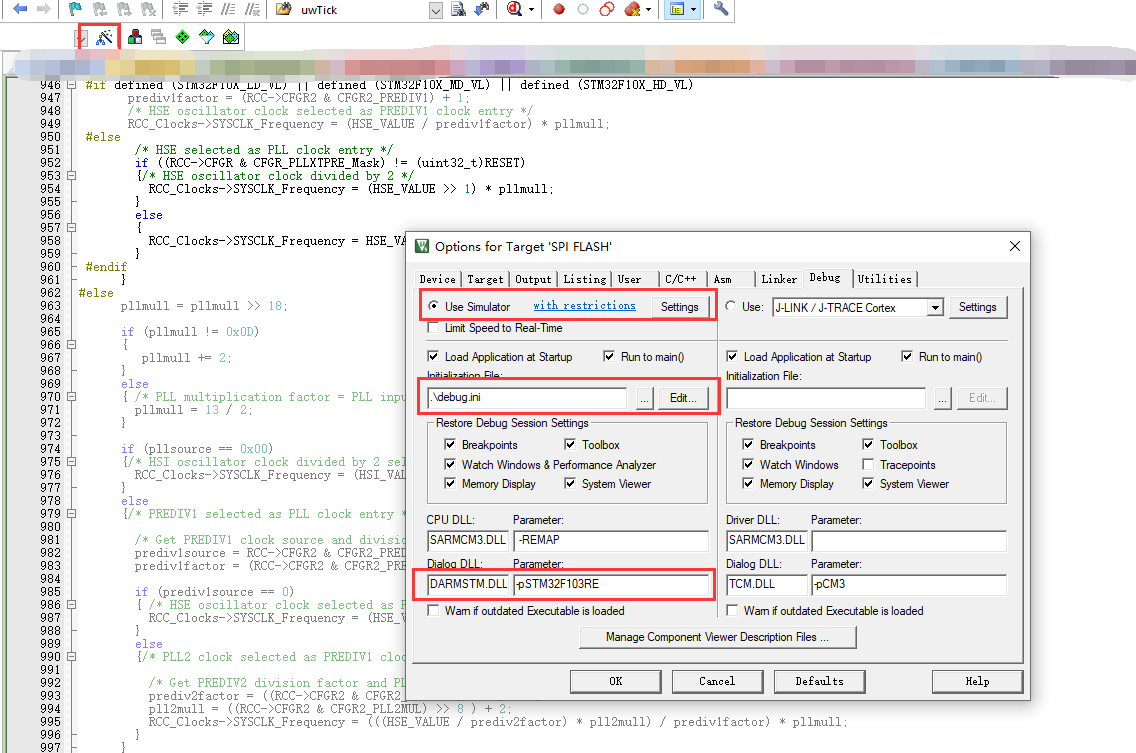Toggle J-LINK side Run to main()
Image resolution: width=1136 pixels, height=753 pixels.
pyautogui.click(x=907, y=357)
